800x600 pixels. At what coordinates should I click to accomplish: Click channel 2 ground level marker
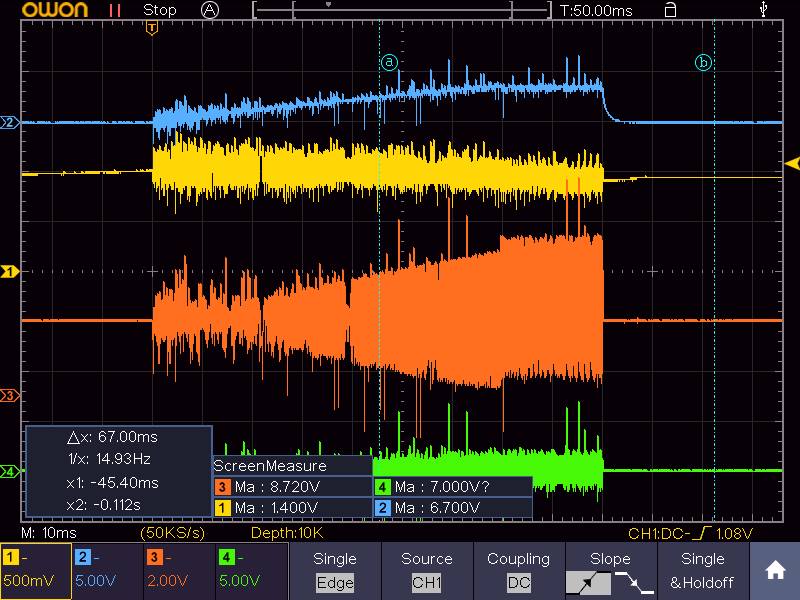(x=10, y=122)
